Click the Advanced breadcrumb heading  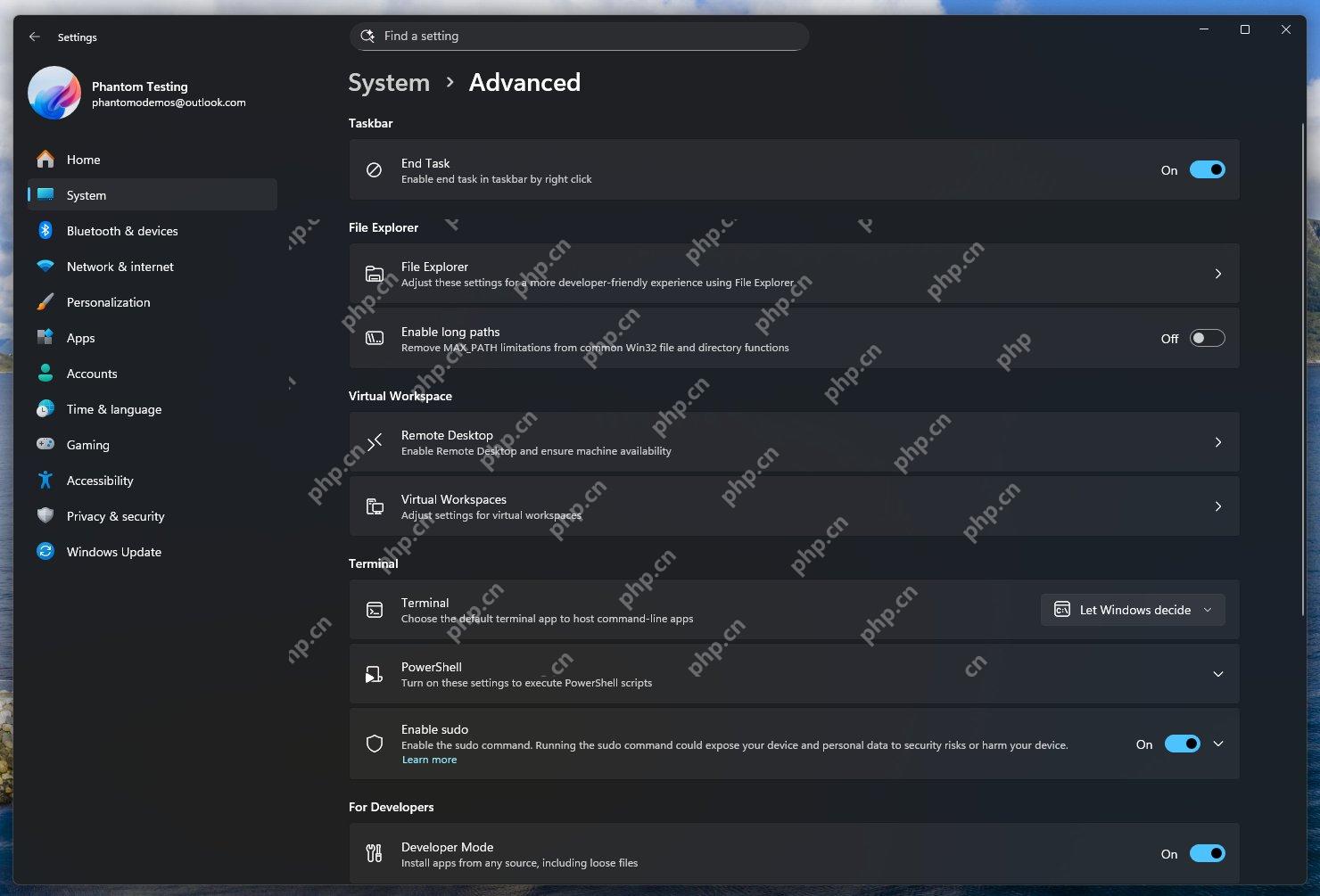(x=524, y=83)
